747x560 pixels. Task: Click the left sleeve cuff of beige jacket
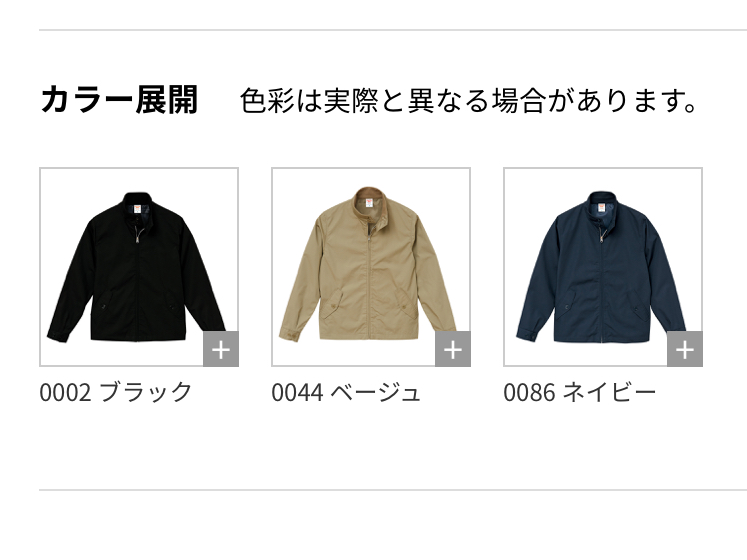[290, 334]
